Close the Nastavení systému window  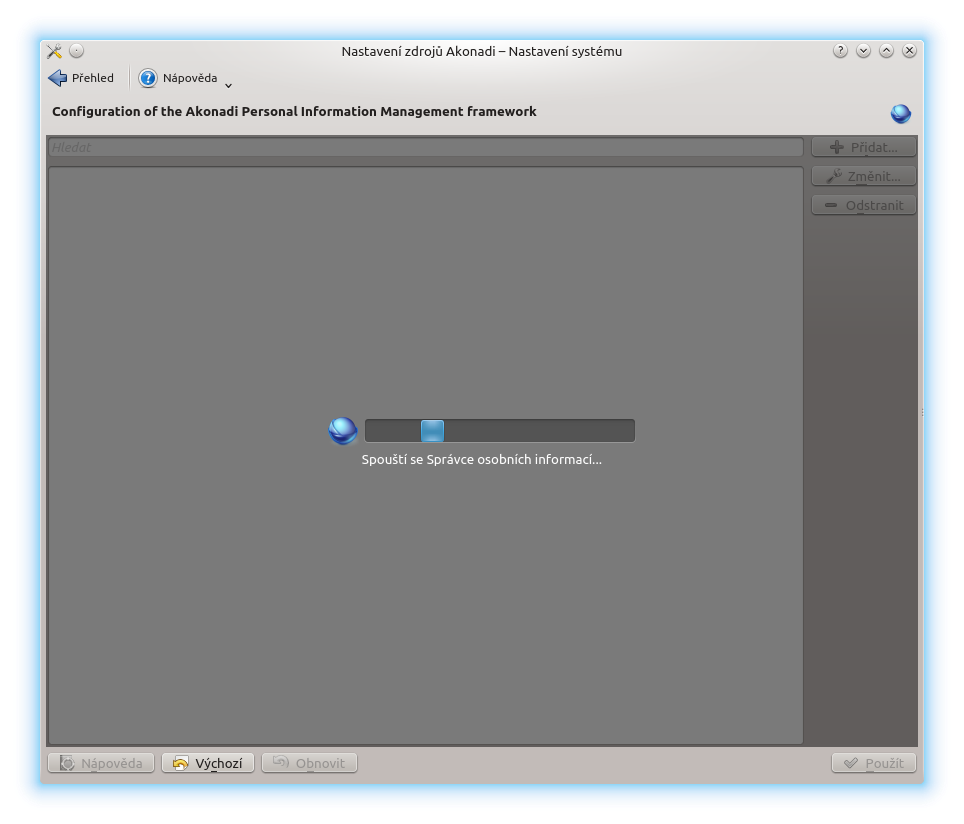click(x=909, y=50)
